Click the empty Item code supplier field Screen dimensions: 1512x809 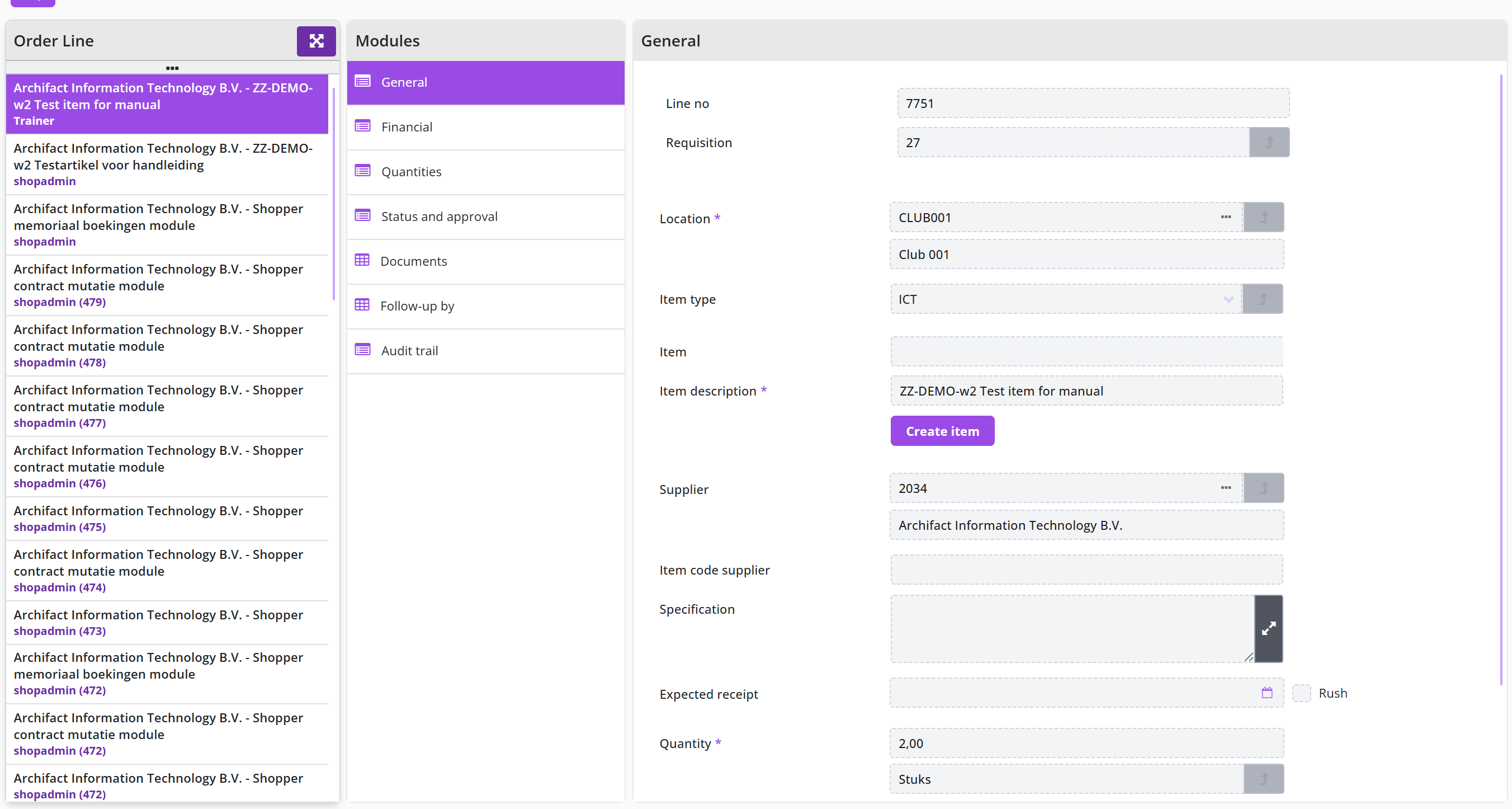click(x=1086, y=570)
